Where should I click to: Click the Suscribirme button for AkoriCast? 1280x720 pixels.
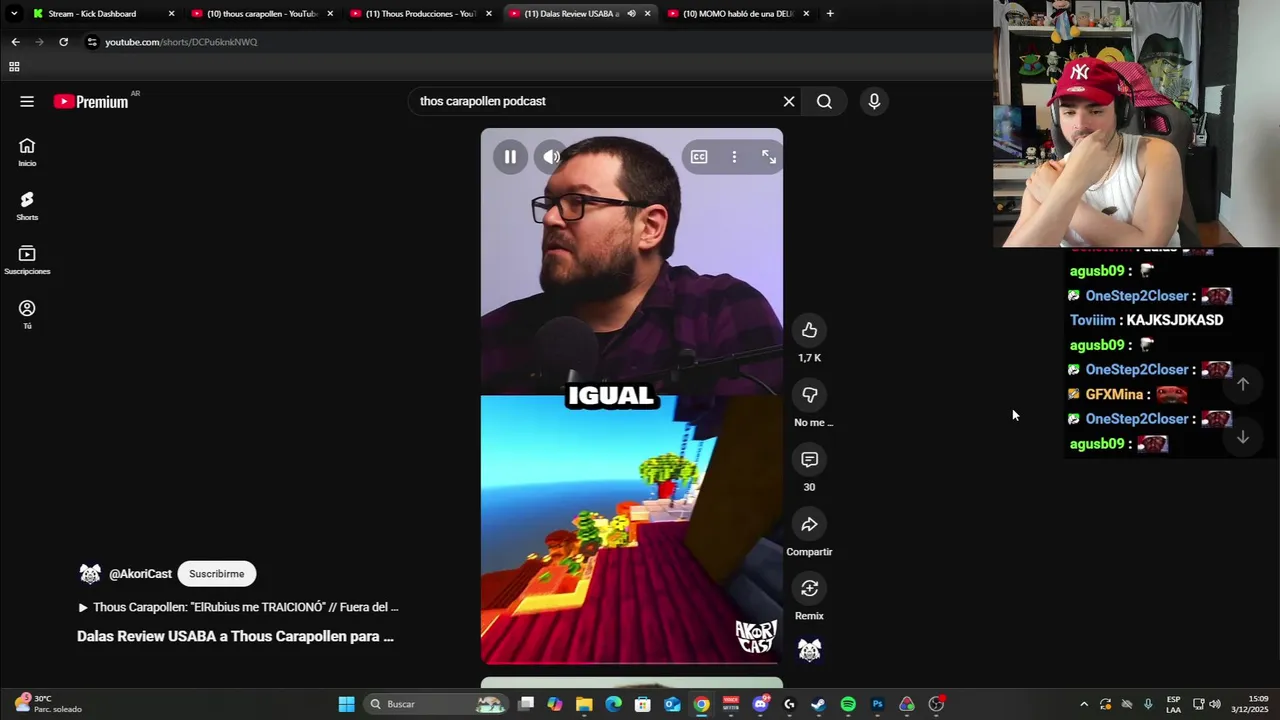217,574
